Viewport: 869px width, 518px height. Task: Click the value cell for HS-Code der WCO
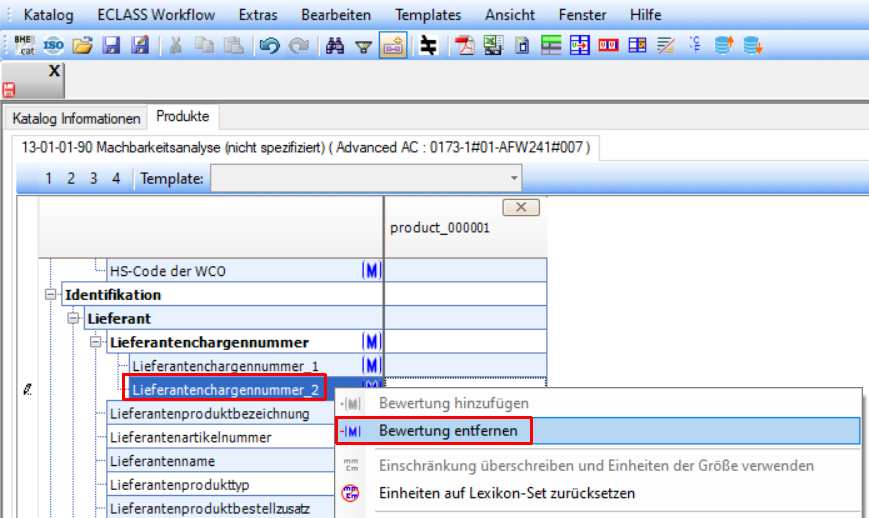pos(466,271)
